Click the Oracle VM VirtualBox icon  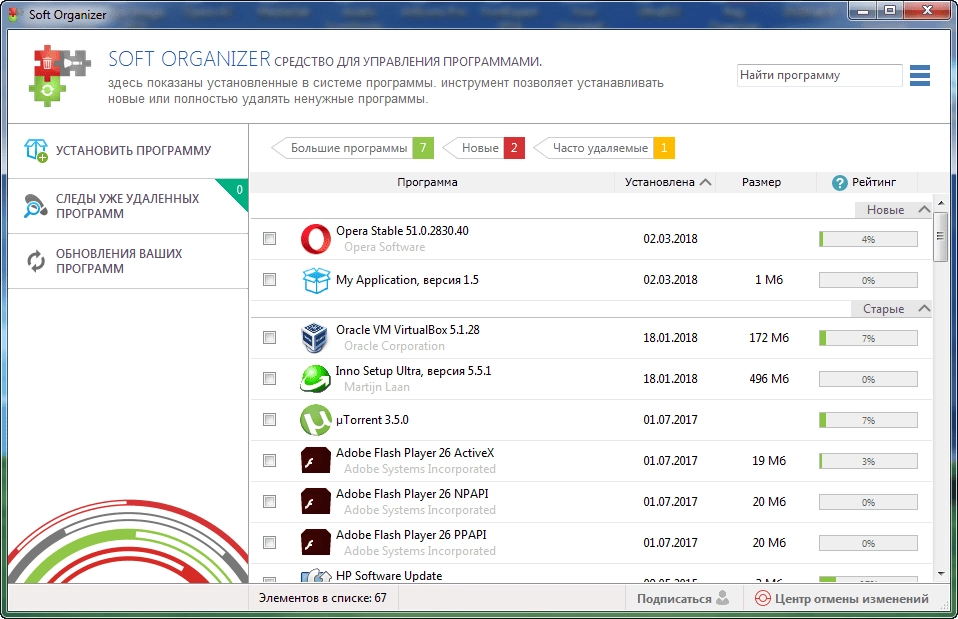[x=315, y=338]
